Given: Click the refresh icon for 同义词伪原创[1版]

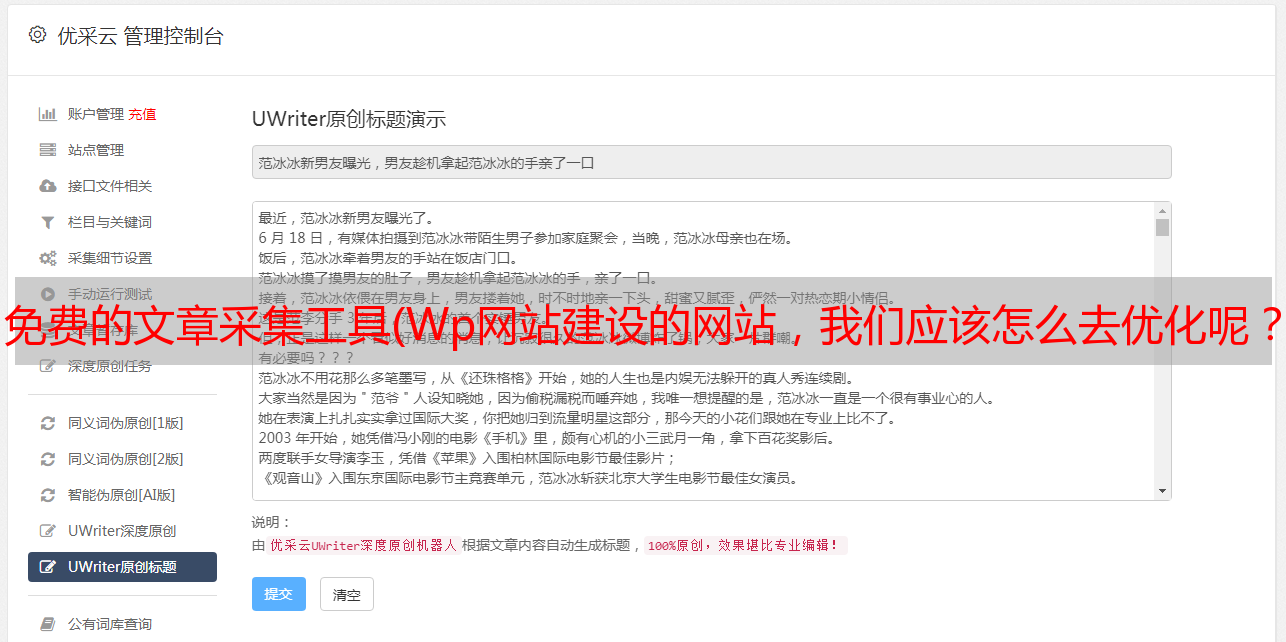Looking at the screenshot, I should pyautogui.click(x=47, y=423).
